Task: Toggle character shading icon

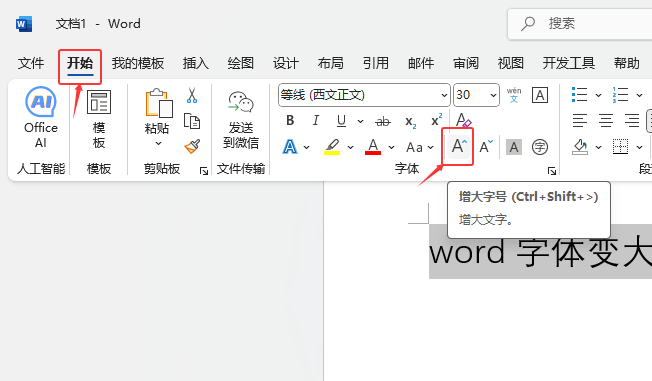Action: pyautogui.click(x=514, y=147)
